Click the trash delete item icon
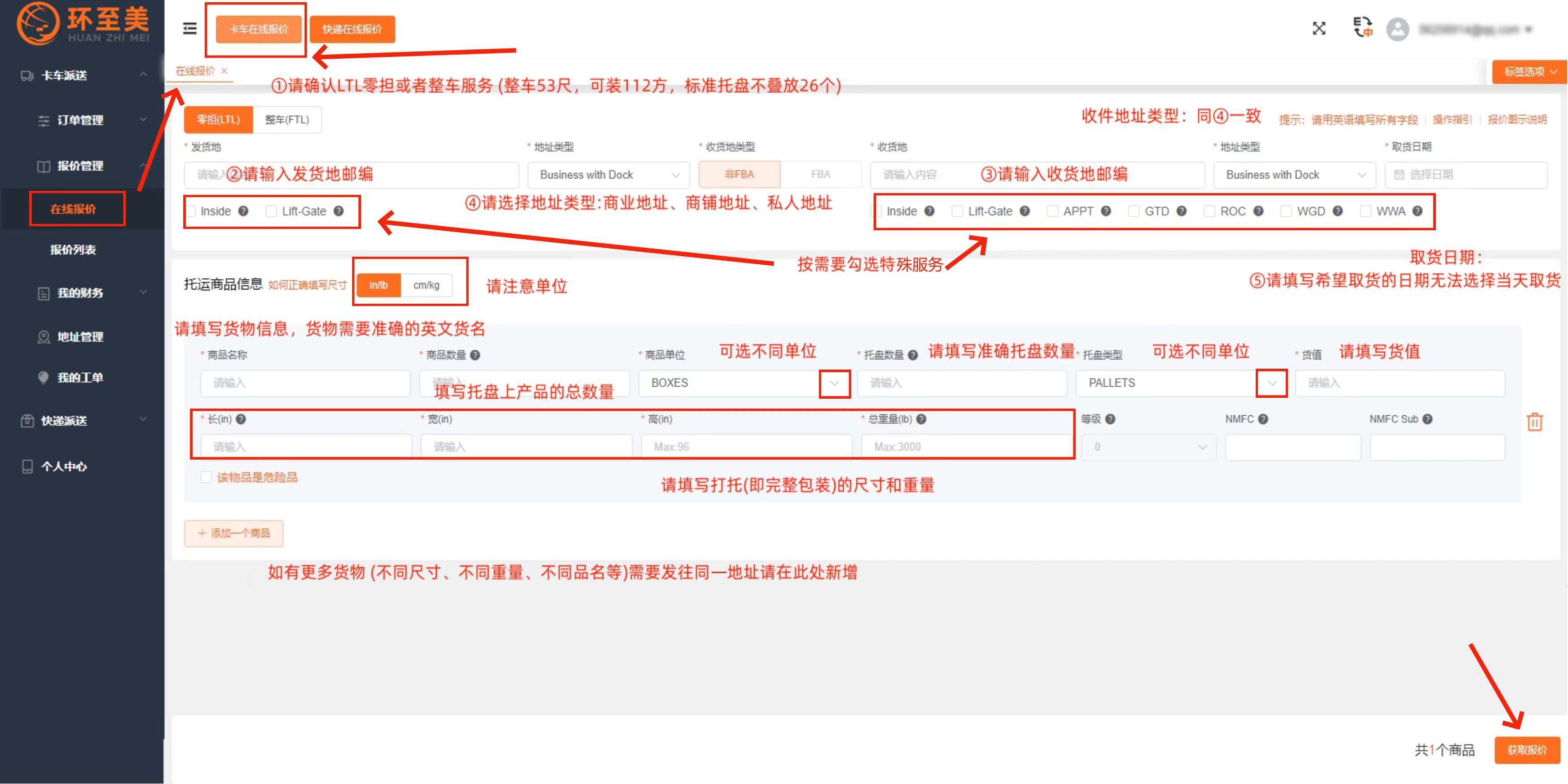 click(1534, 422)
